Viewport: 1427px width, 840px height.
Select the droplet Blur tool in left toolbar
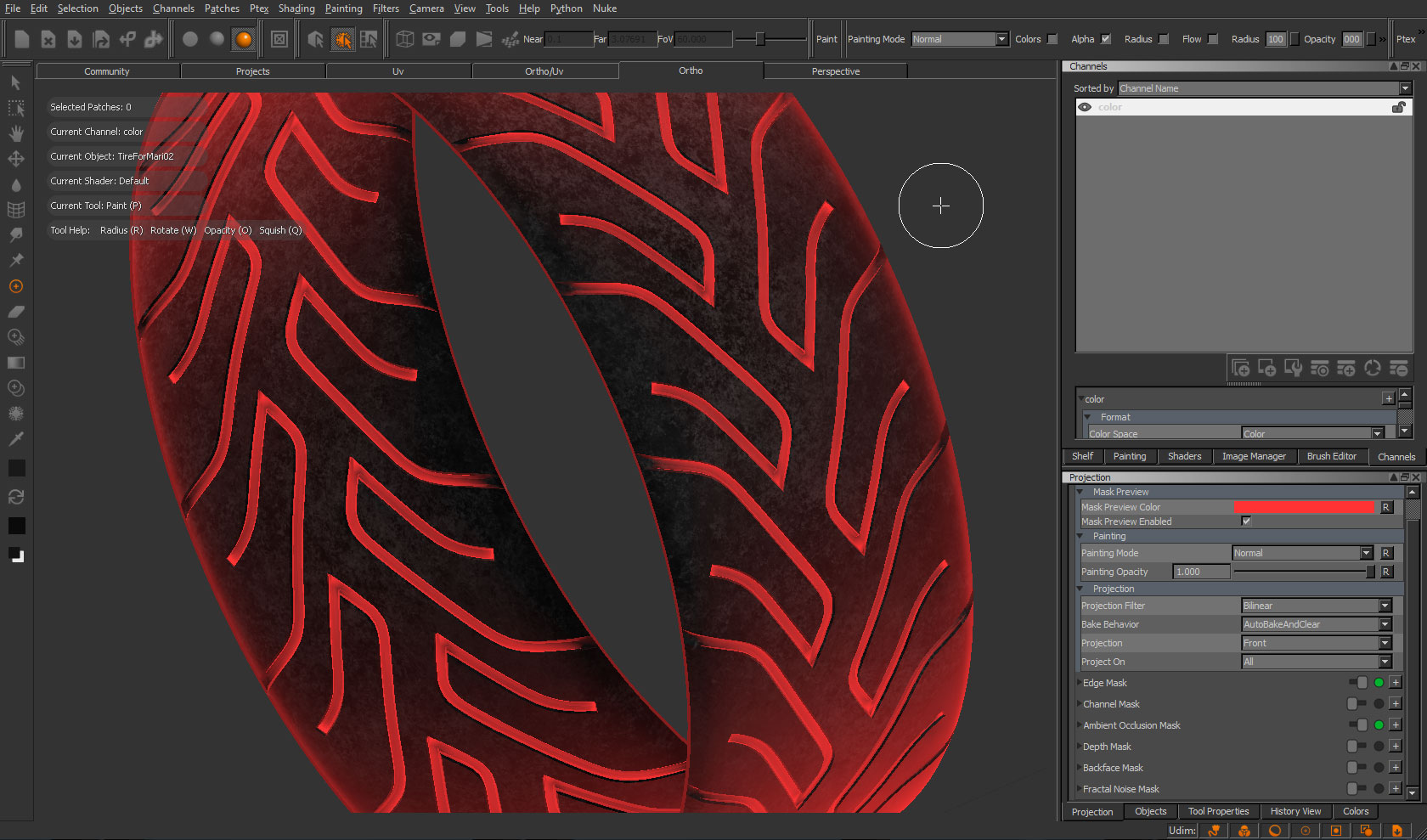(x=15, y=184)
